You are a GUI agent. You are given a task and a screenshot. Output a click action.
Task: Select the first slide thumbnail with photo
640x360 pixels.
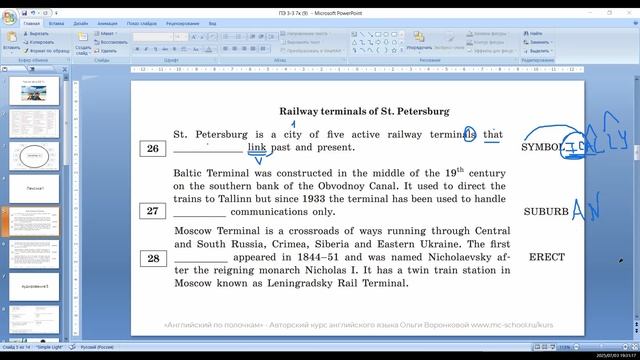pos(34,91)
